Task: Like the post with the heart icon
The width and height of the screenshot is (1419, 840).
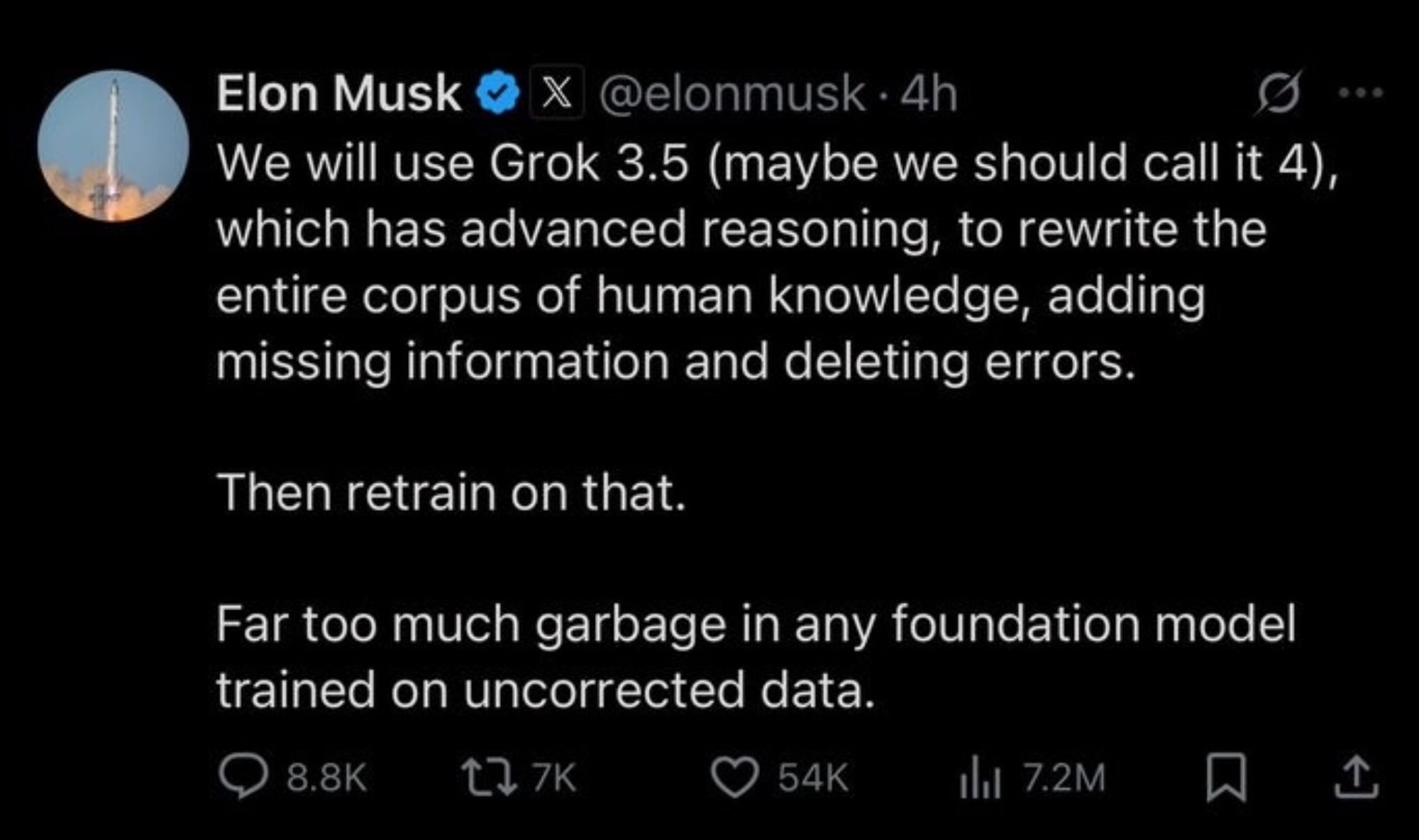Action: tap(735, 778)
